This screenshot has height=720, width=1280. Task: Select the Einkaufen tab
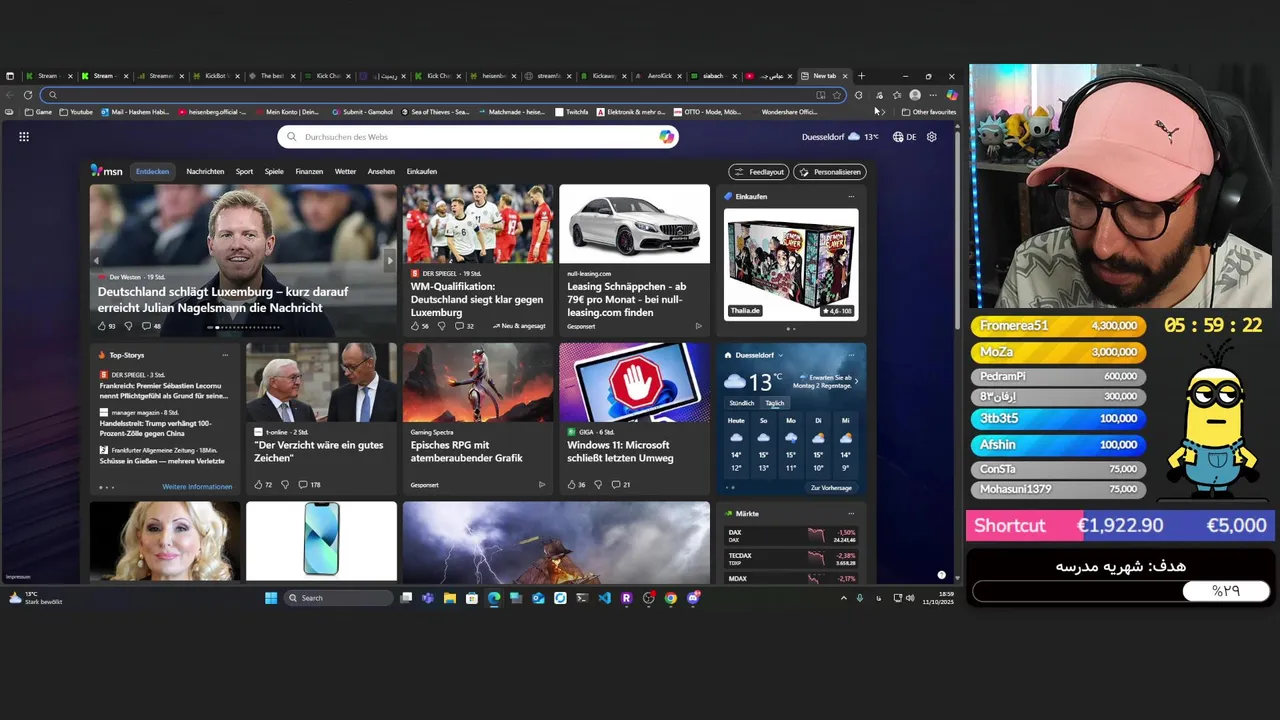click(422, 172)
